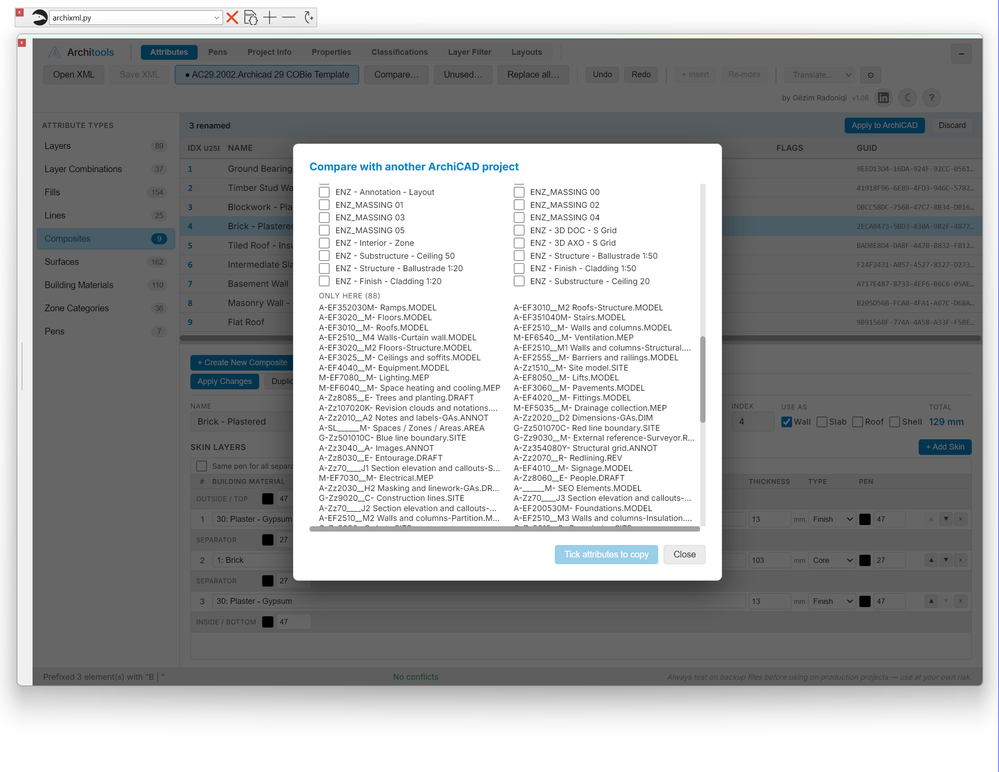999x772 pixels.
Task: Click the Python snake icon beside archixml.py
Action: [40, 18]
